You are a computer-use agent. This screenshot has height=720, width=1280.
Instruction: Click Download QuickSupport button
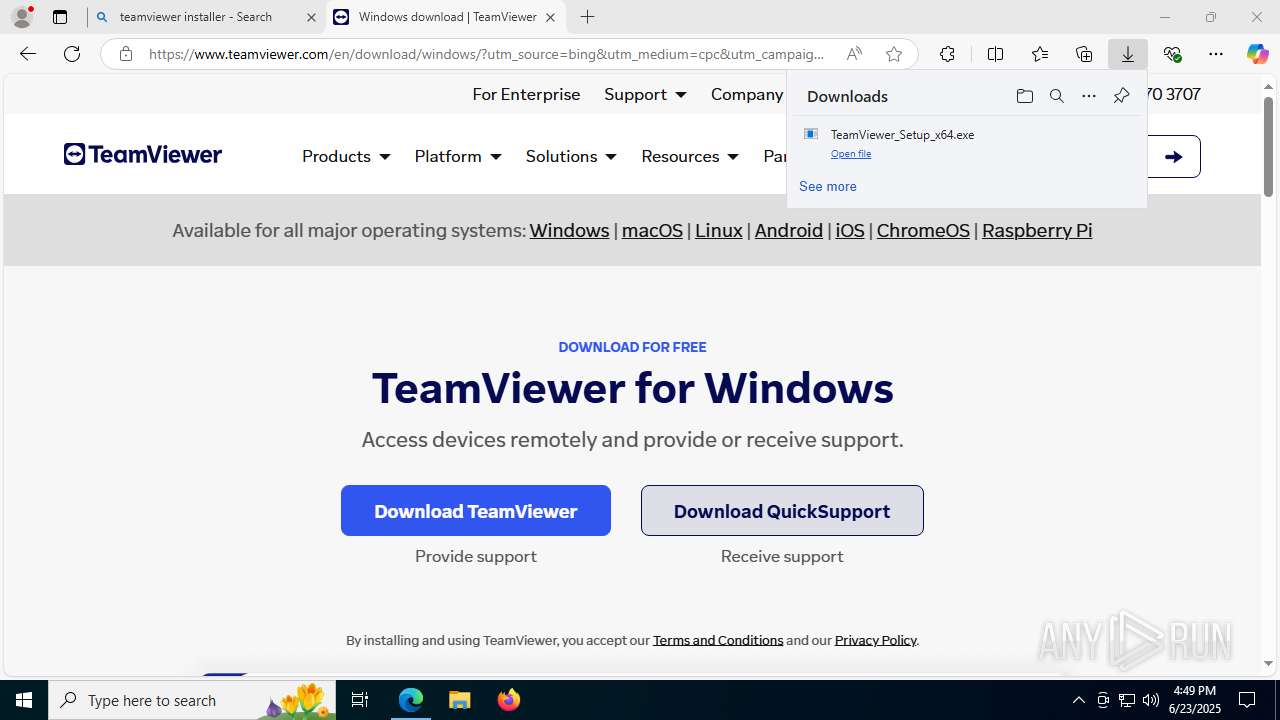[782, 511]
